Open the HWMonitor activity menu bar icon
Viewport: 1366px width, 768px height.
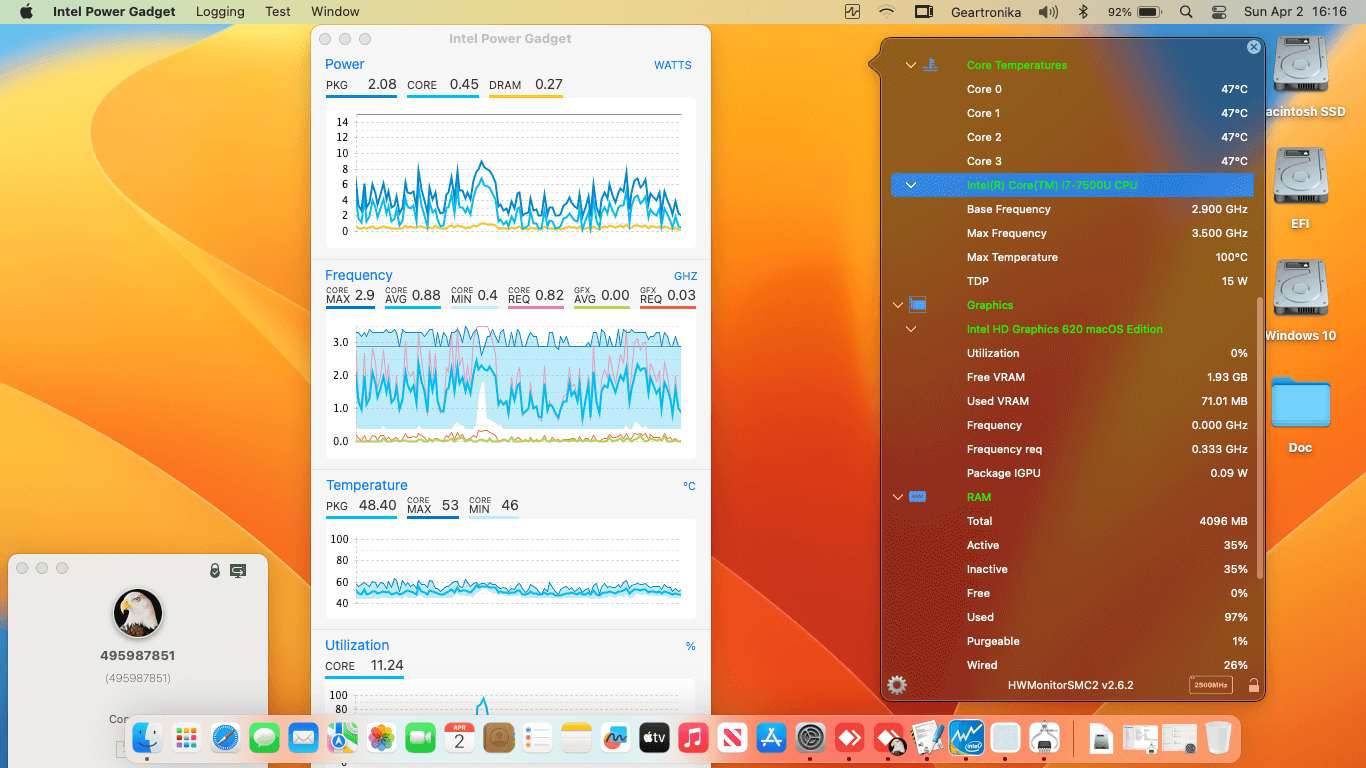click(852, 12)
